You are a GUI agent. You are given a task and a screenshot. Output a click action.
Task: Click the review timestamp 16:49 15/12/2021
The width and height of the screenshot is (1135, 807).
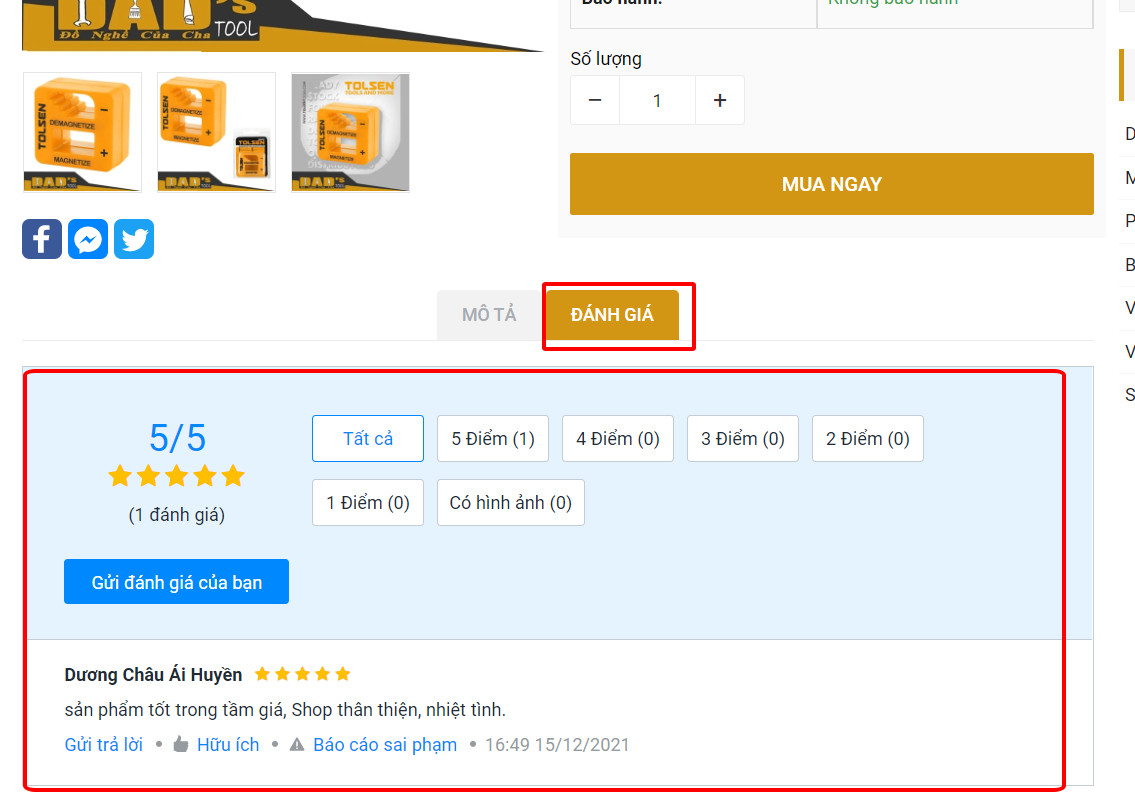click(x=557, y=744)
